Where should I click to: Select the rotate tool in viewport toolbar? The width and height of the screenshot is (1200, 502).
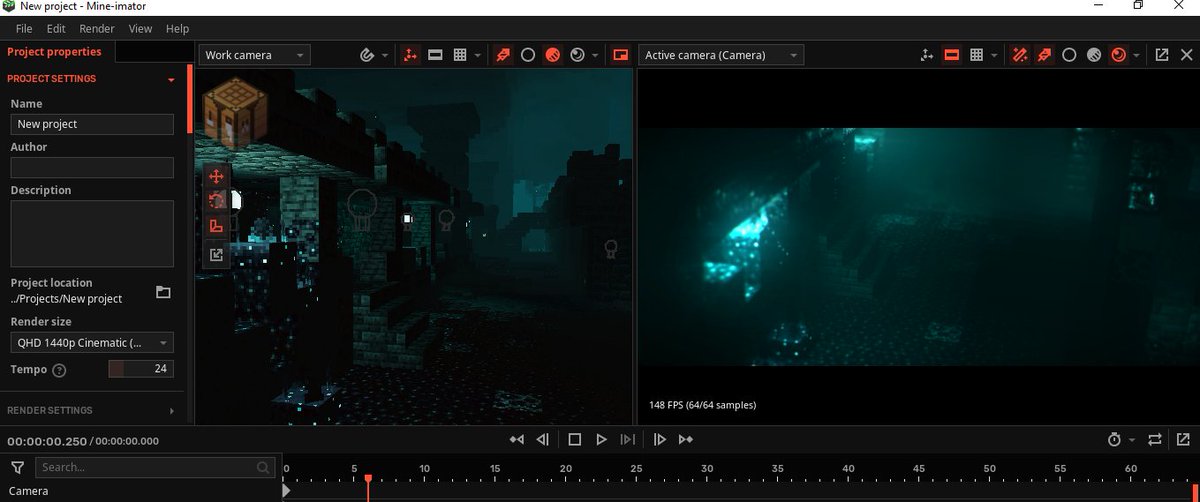point(216,201)
